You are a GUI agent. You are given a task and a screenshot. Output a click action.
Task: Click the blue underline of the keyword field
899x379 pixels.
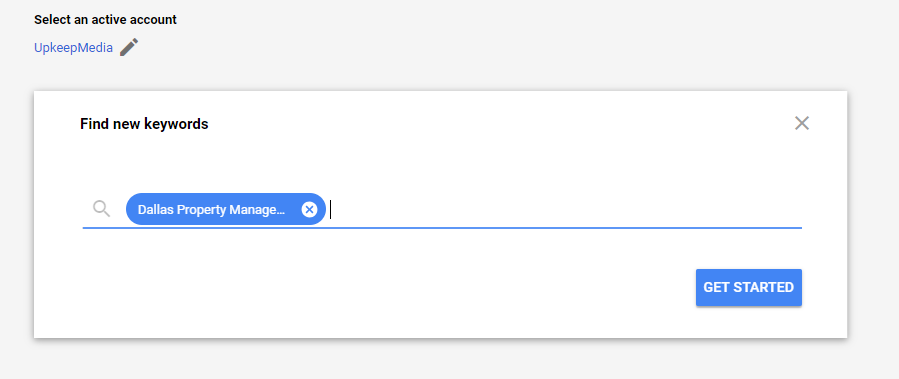[442, 228]
